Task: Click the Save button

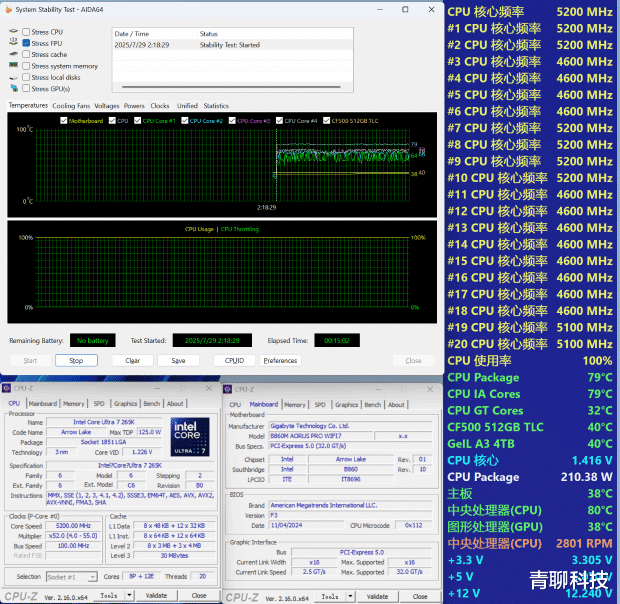Action: (178, 361)
